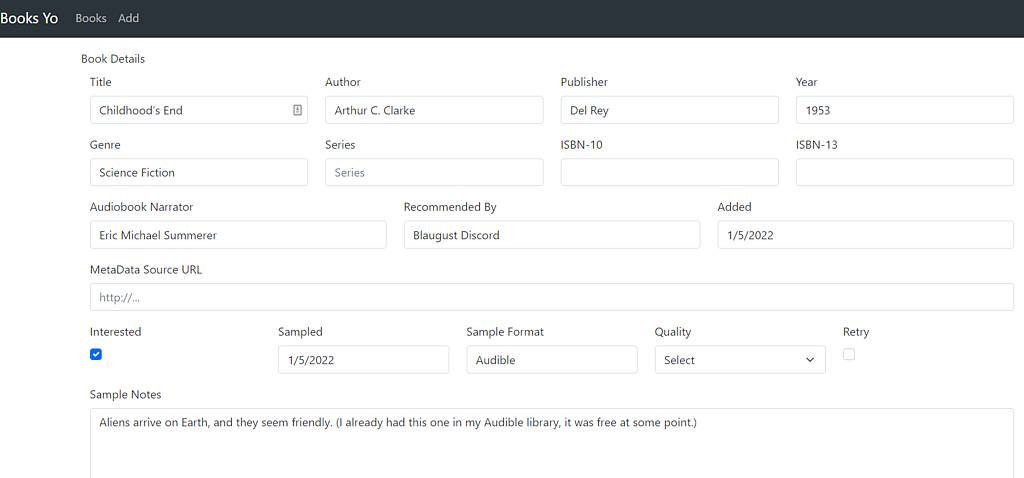The width and height of the screenshot is (1024, 478).
Task: Click into the ISBN-10 input field
Action: point(669,172)
